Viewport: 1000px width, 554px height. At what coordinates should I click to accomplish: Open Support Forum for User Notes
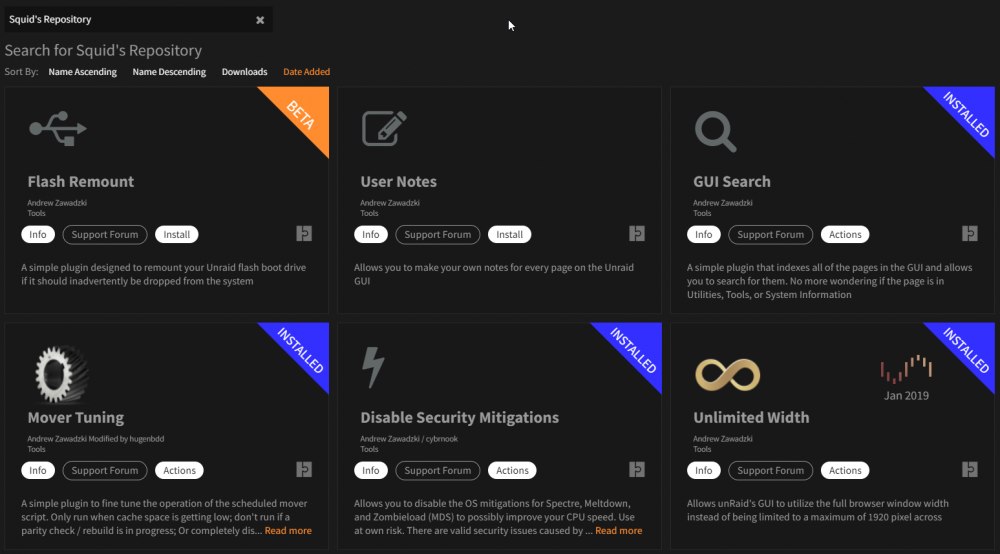438,235
